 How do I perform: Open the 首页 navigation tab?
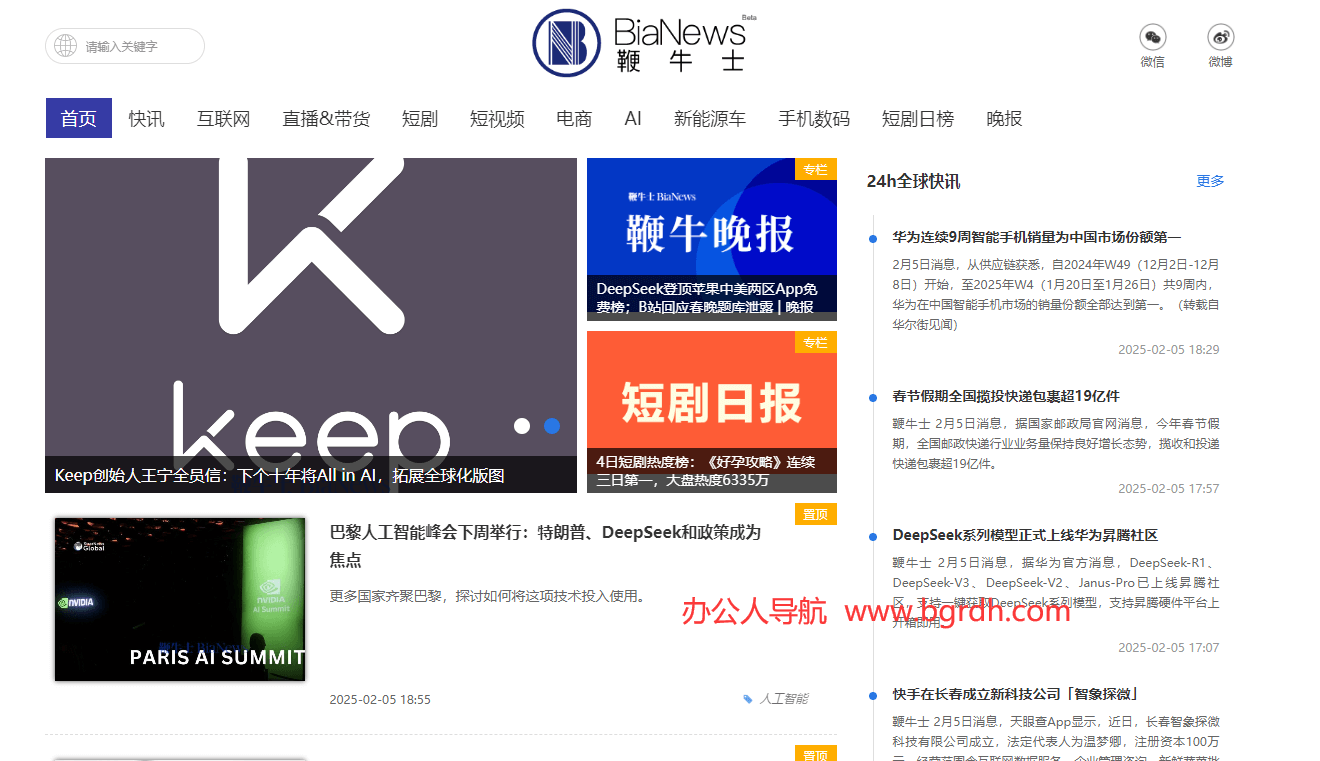(78, 119)
